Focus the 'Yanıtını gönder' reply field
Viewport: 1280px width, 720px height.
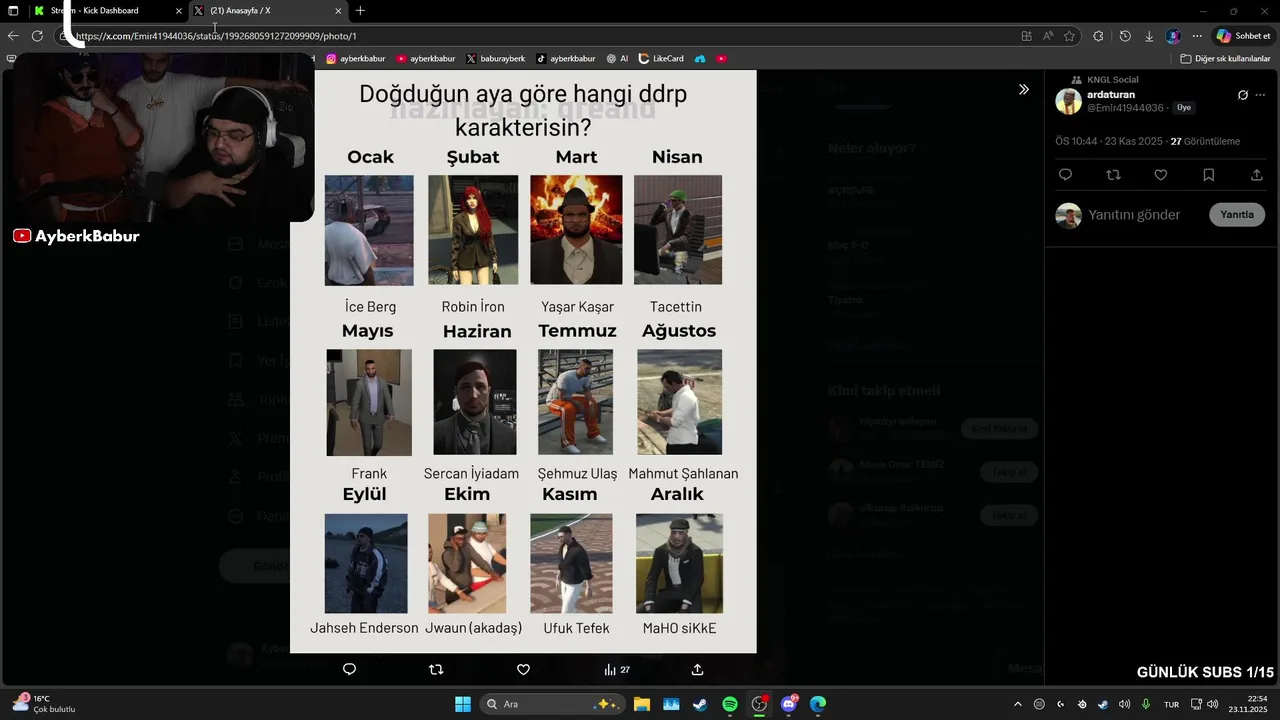click(x=1134, y=215)
